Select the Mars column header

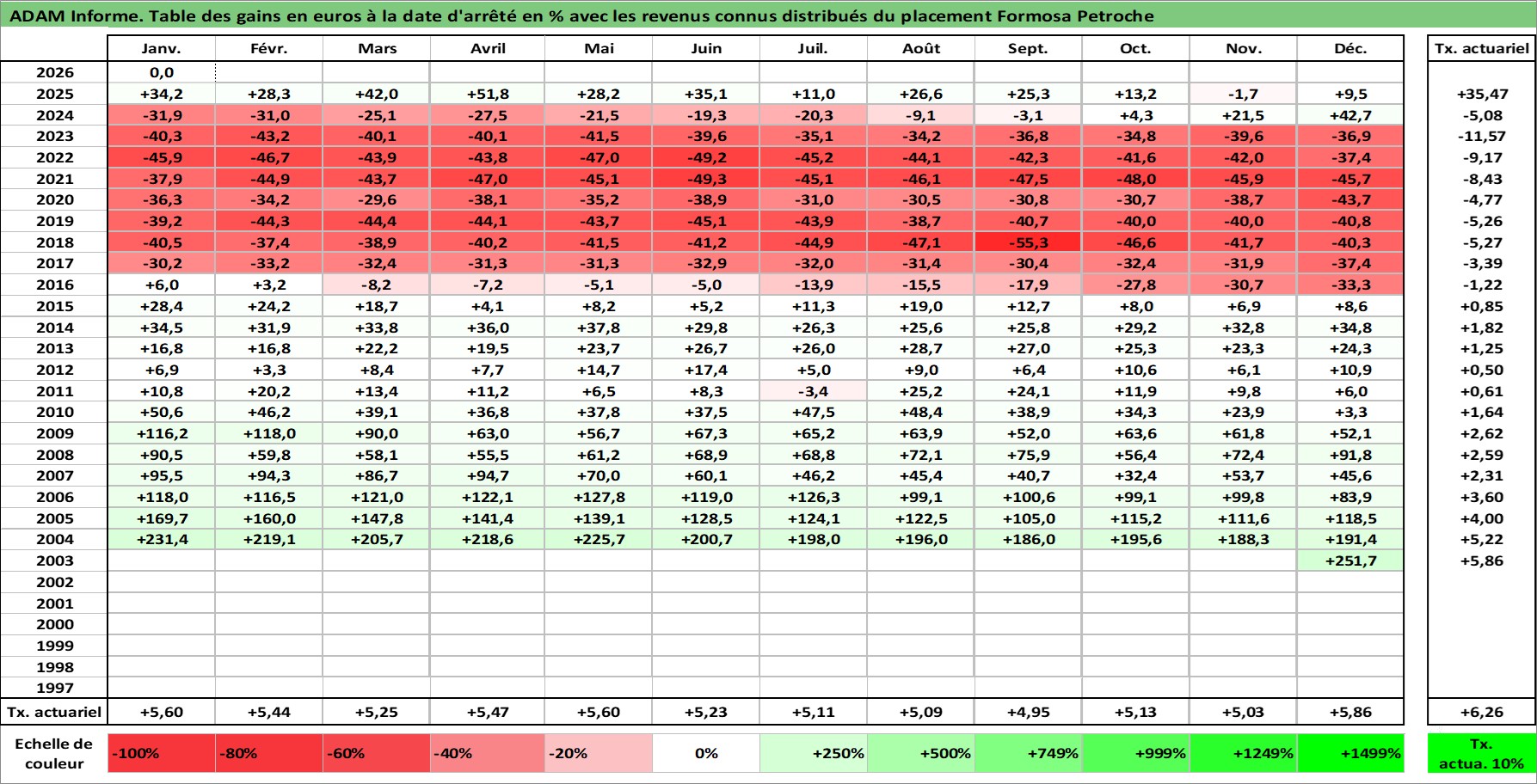[x=377, y=48]
